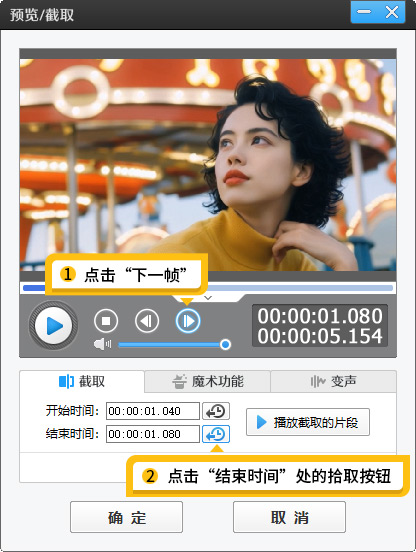Pick current time as the start time
The width and height of the screenshot is (416, 552).
point(216,411)
